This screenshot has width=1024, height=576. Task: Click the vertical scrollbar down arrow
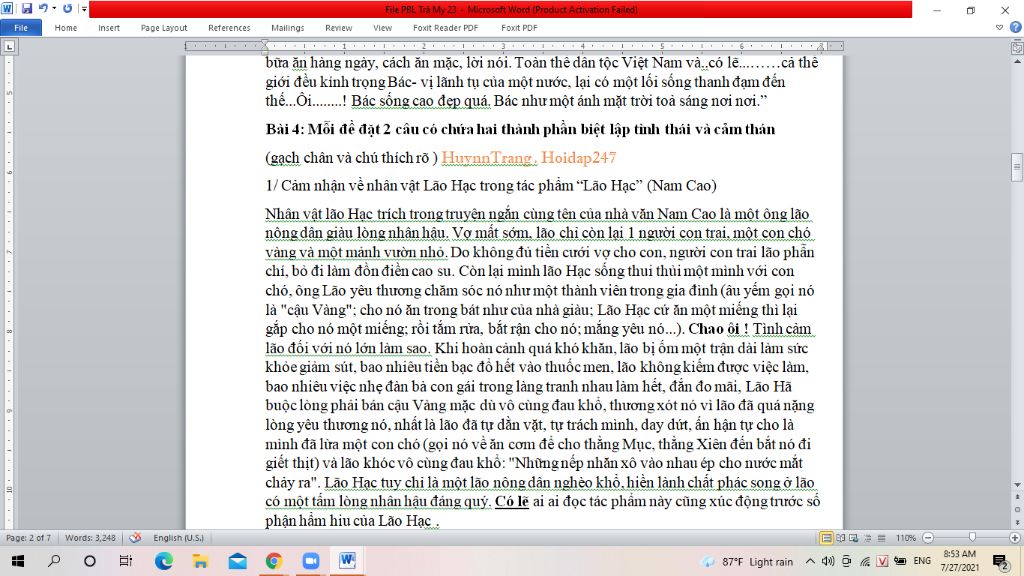1017,485
